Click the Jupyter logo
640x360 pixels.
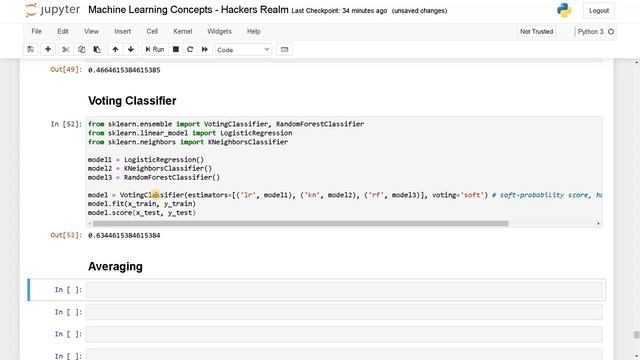coord(52,10)
